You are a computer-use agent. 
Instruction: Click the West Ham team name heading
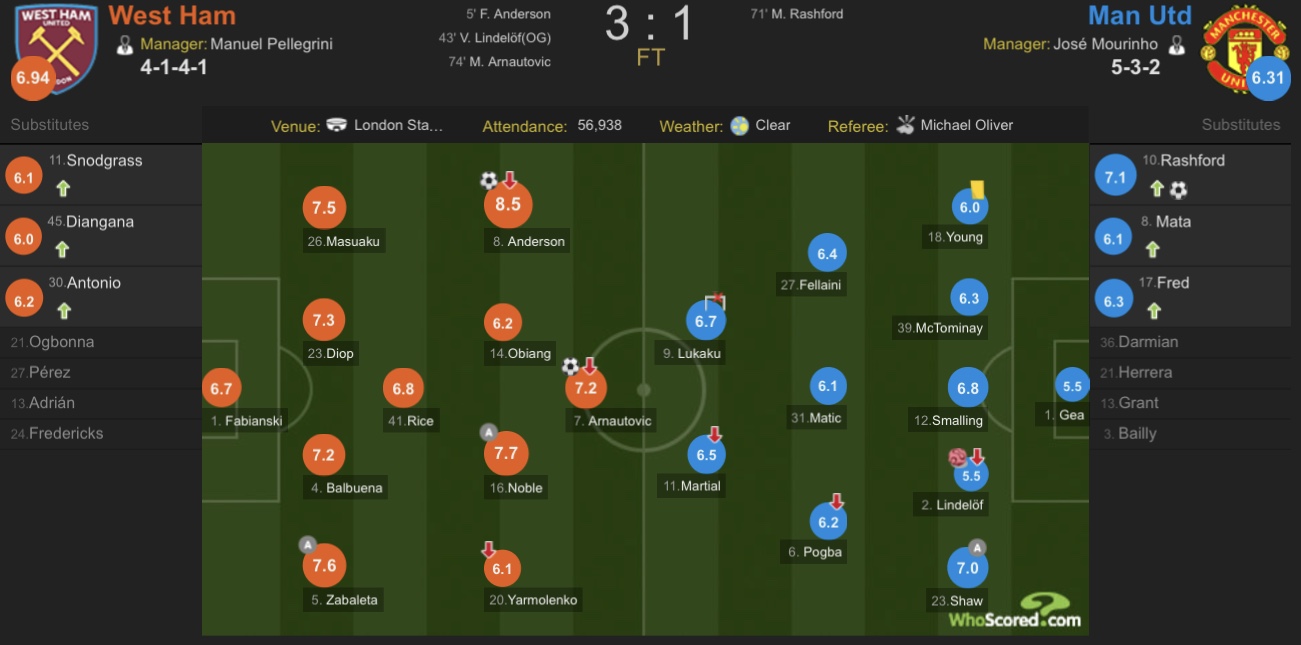(172, 16)
